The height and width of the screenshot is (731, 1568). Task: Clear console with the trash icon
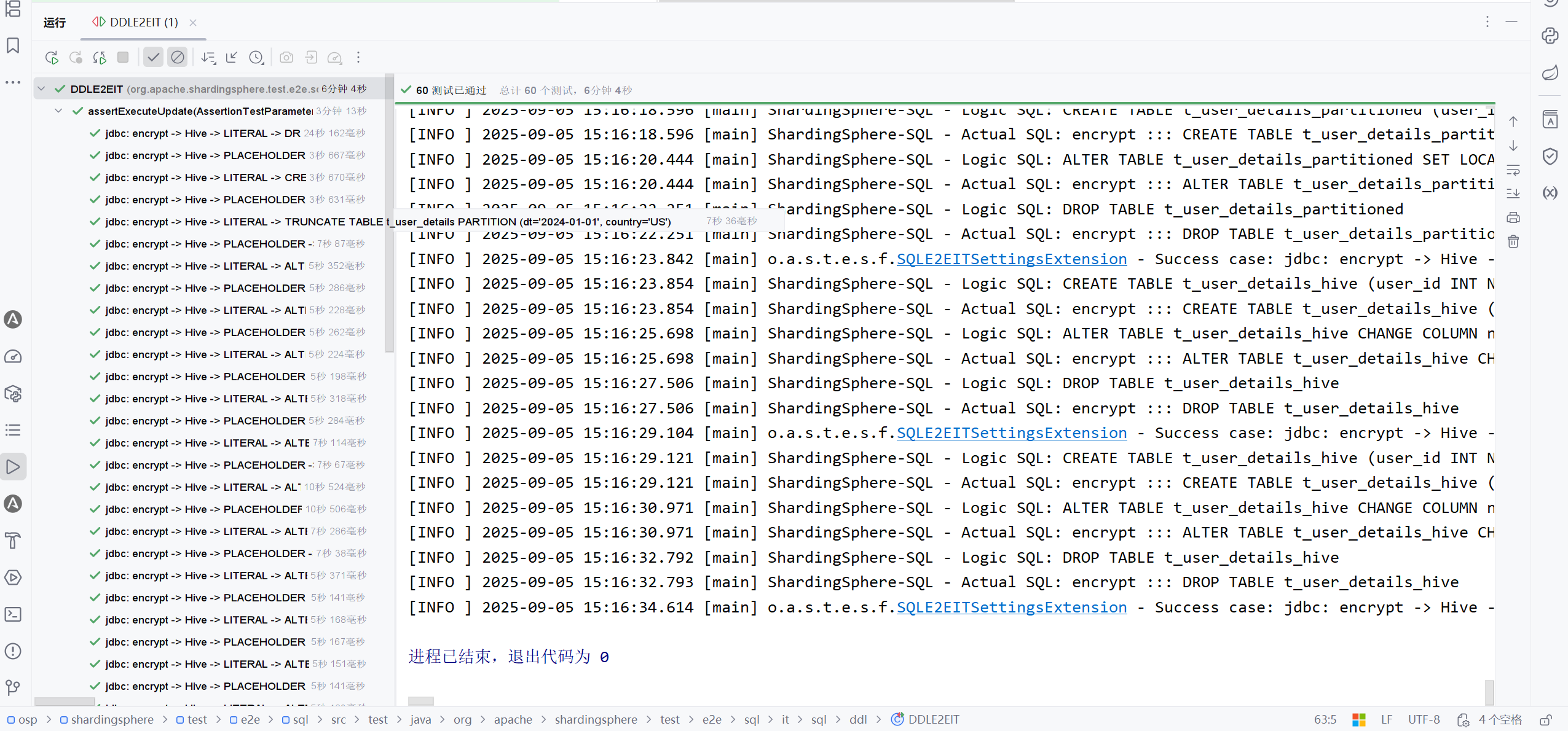click(x=1513, y=242)
